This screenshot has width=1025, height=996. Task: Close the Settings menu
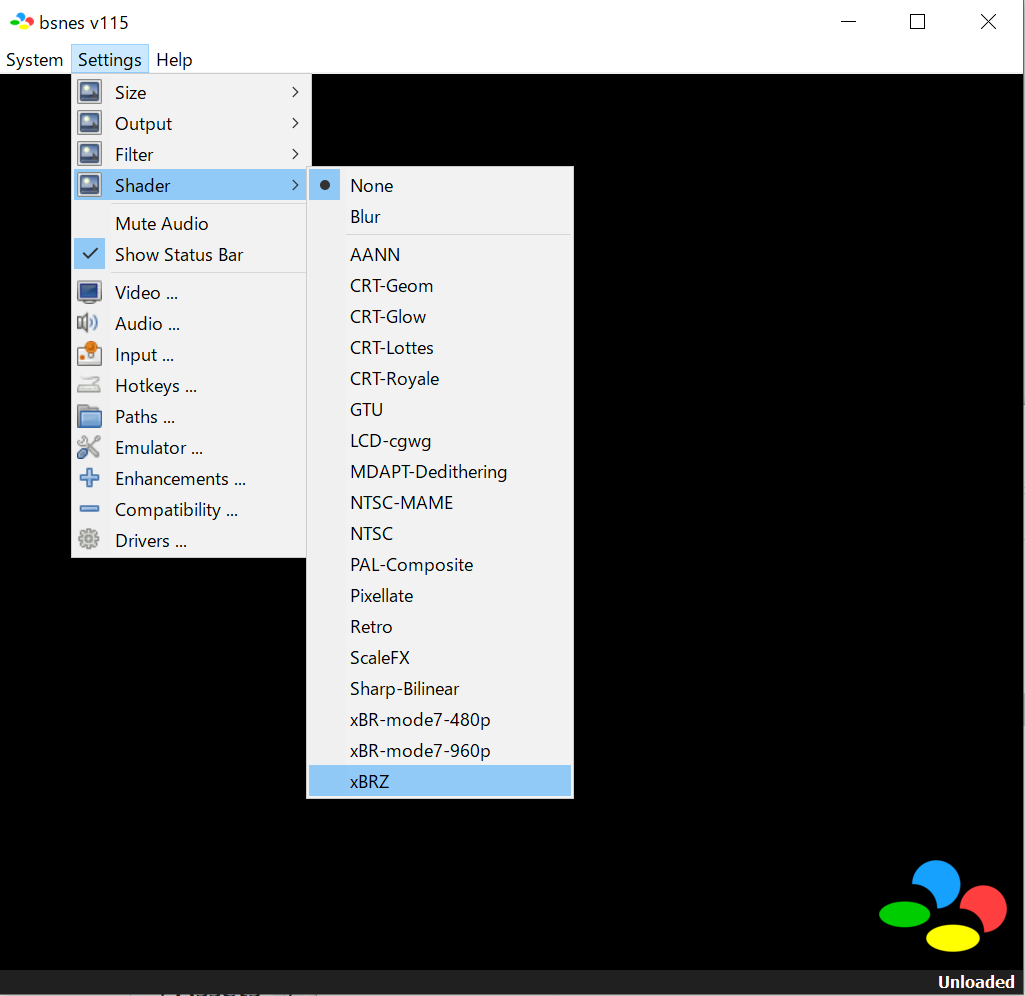click(110, 59)
